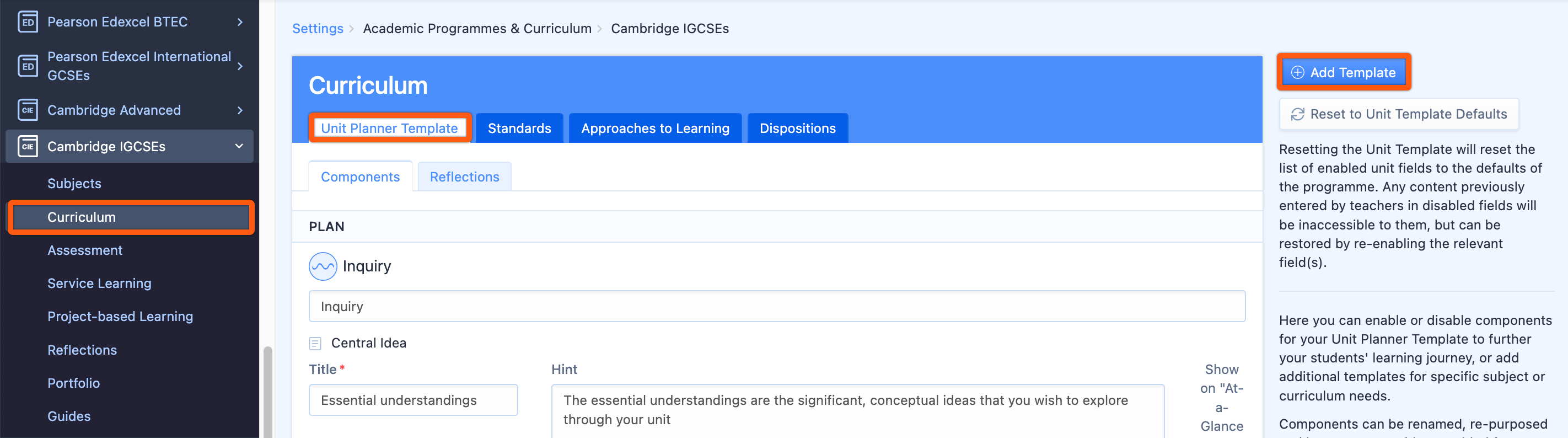Screen dimensions: 1568x438
Task: Expand Pearson Edexcel BTEC chevron
Action: (240, 22)
